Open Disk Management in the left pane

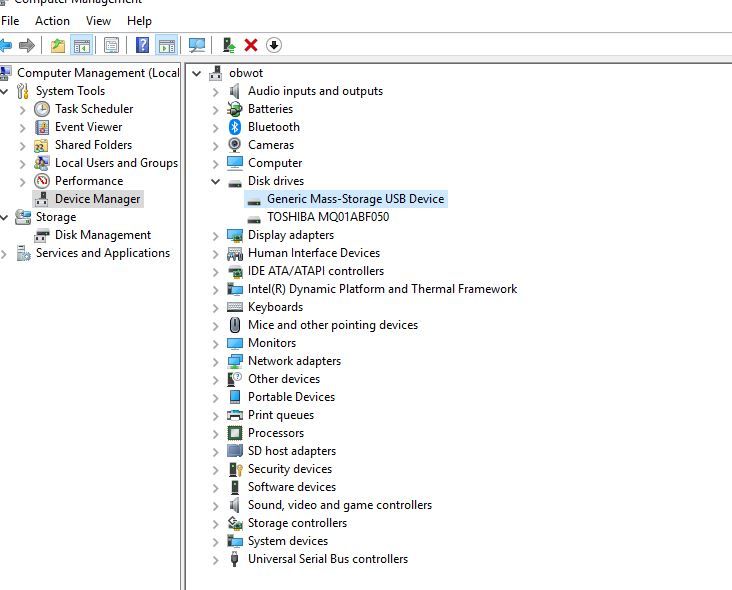click(102, 235)
